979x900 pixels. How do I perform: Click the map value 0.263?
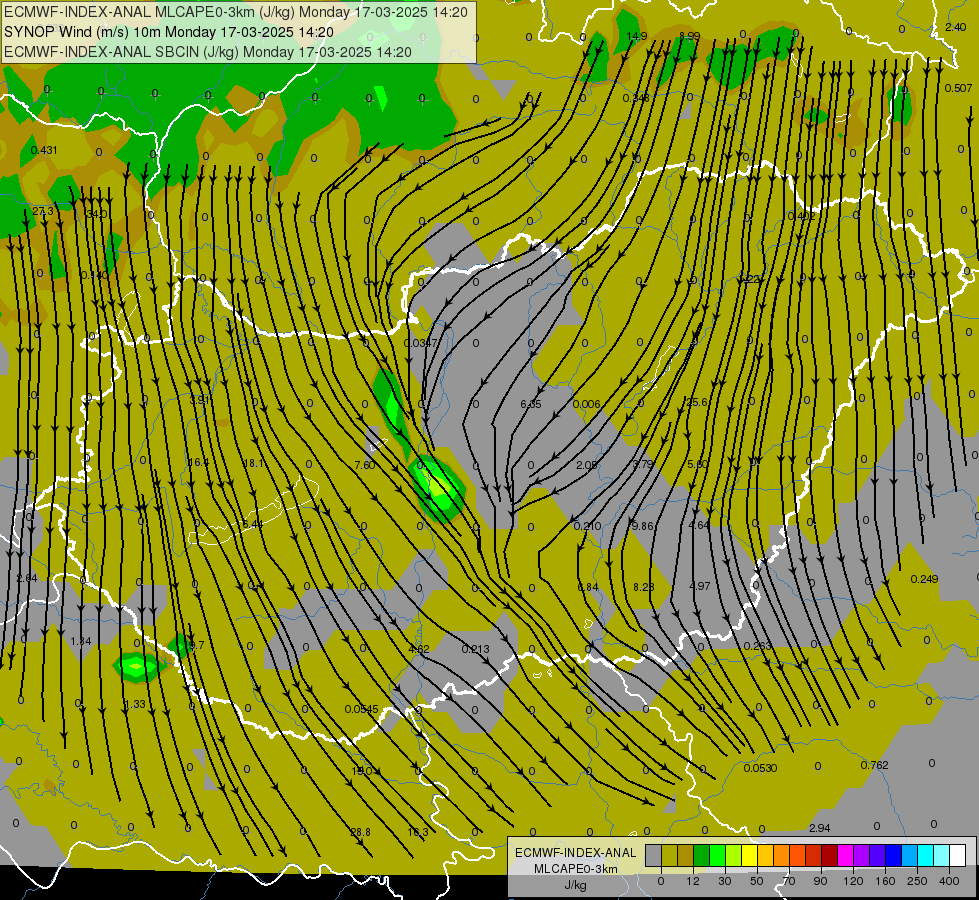(x=758, y=646)
